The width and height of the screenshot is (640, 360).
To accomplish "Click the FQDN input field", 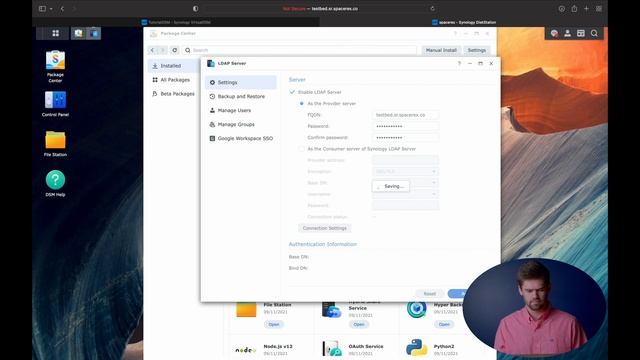I will [405, 115].
